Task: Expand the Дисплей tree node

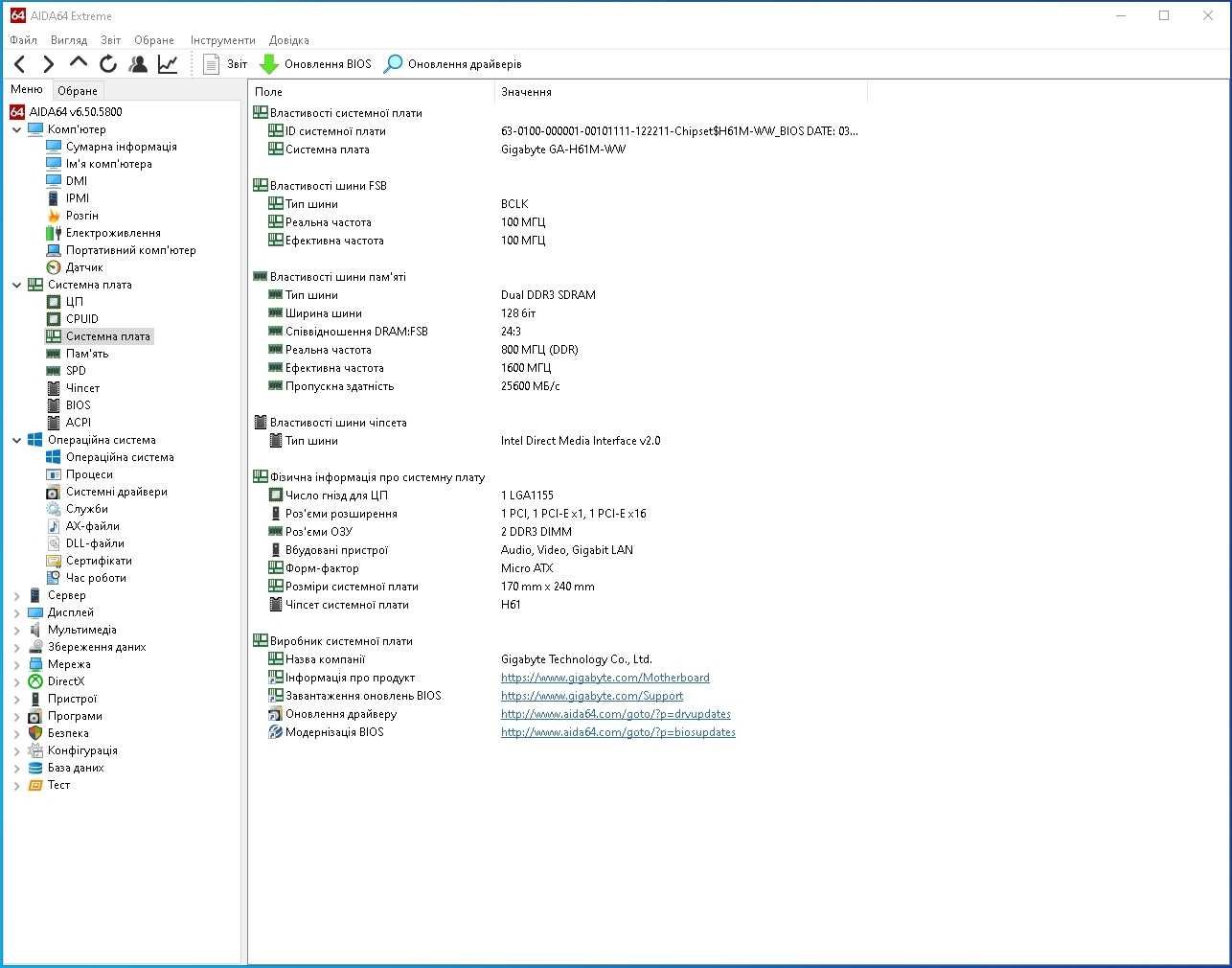Action: pos(16,612)
